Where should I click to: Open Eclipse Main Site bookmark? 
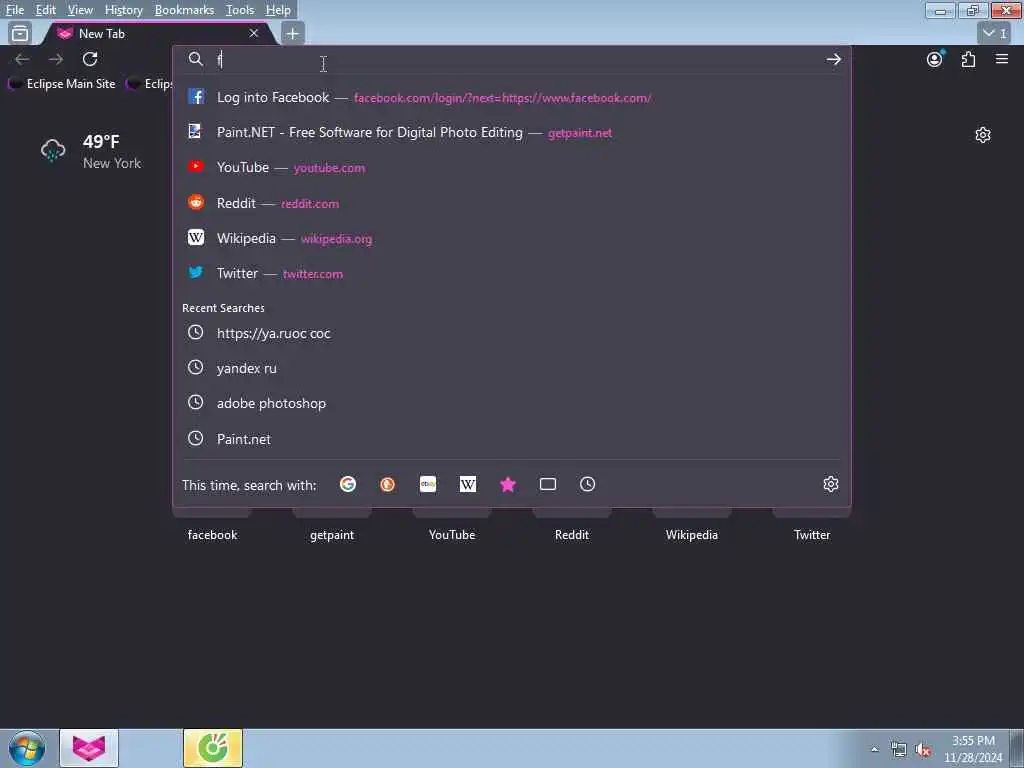click(62, 84)
